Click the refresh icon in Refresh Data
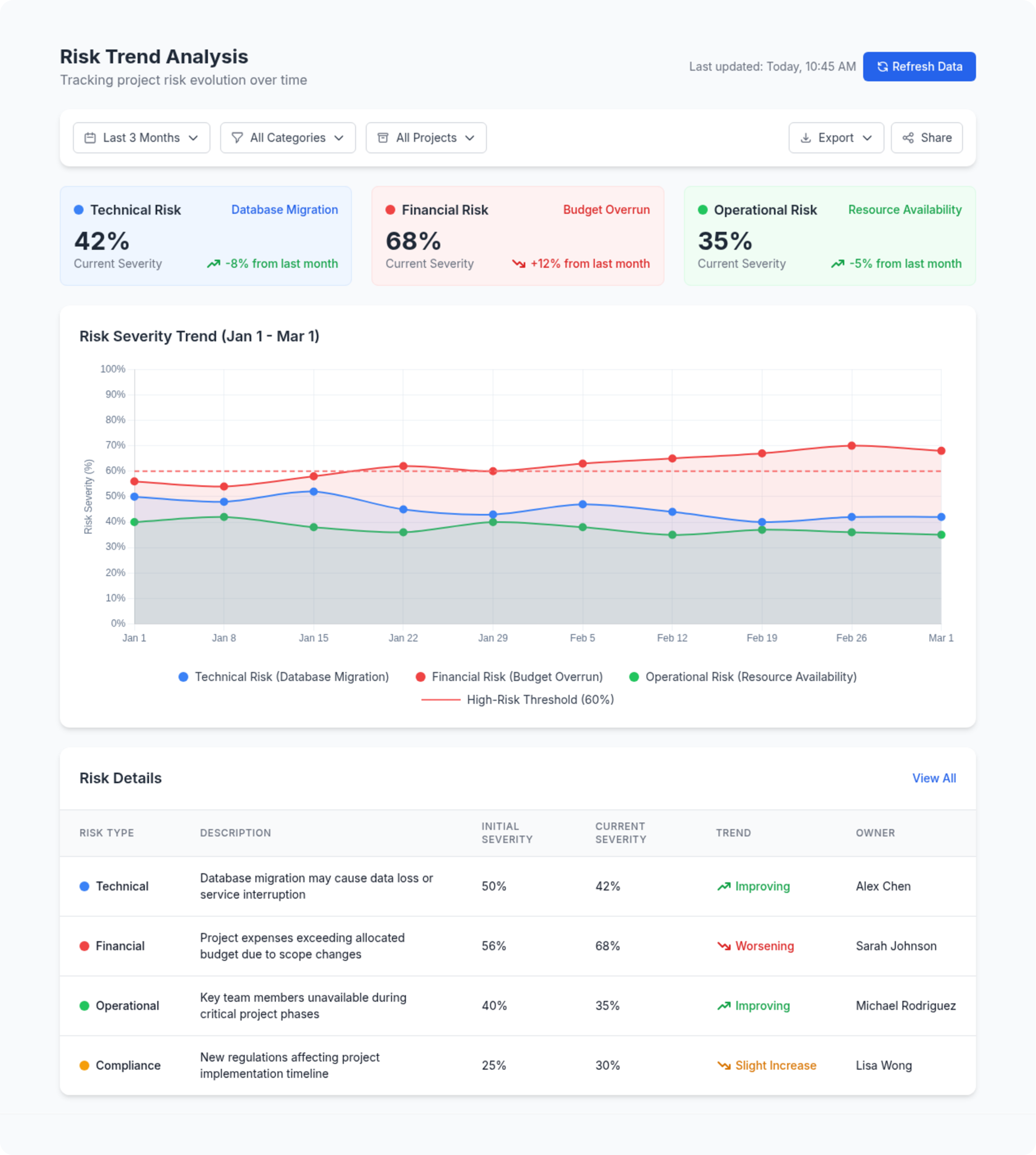The image size is (1036, 1155). (882, 67)
